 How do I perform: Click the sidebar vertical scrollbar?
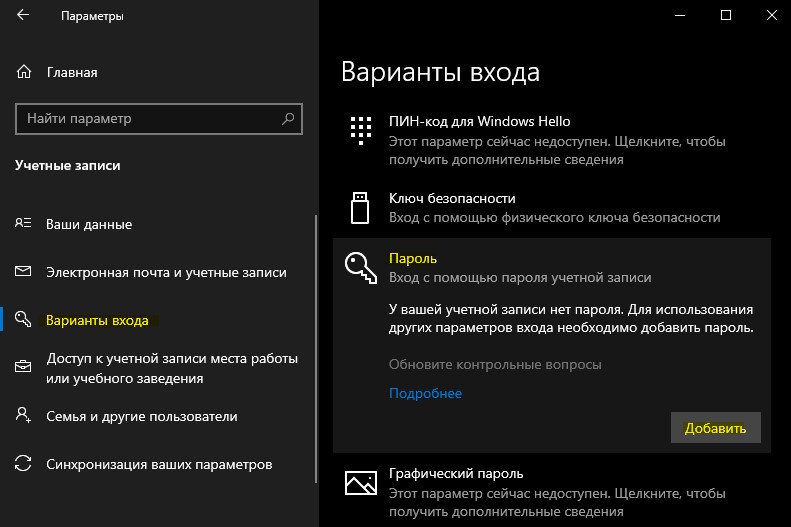[x=316, y=348]
